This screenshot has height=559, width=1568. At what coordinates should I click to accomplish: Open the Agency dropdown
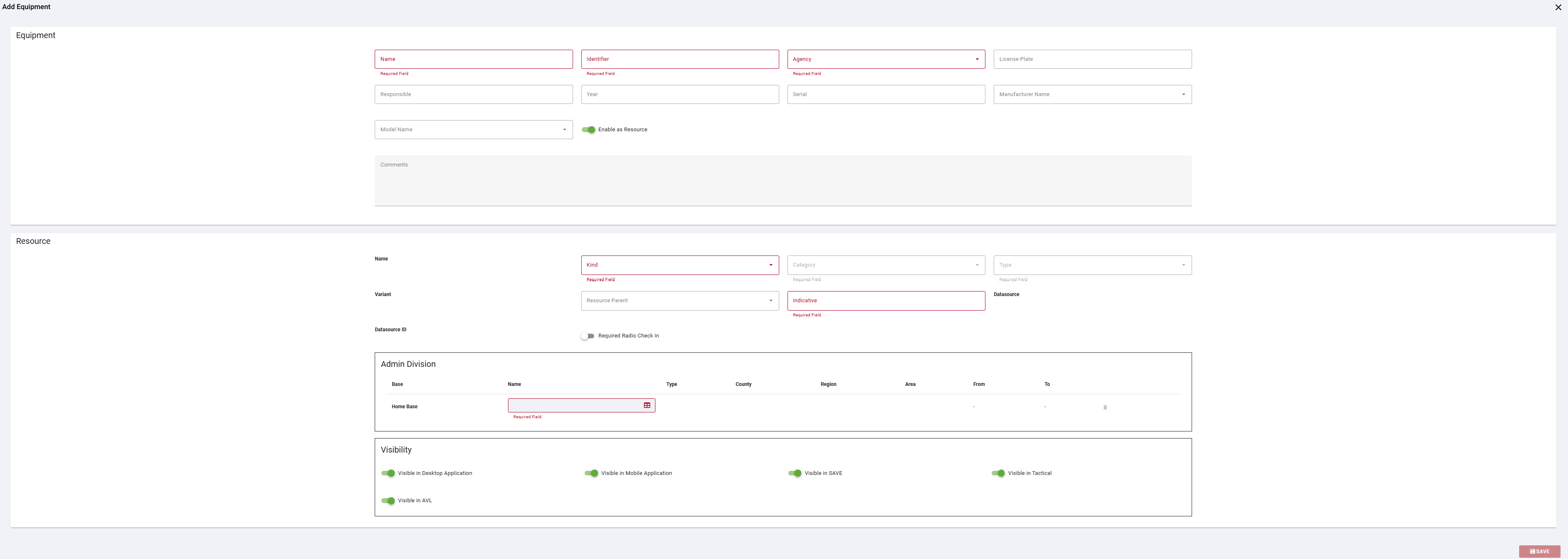point(886,59)
